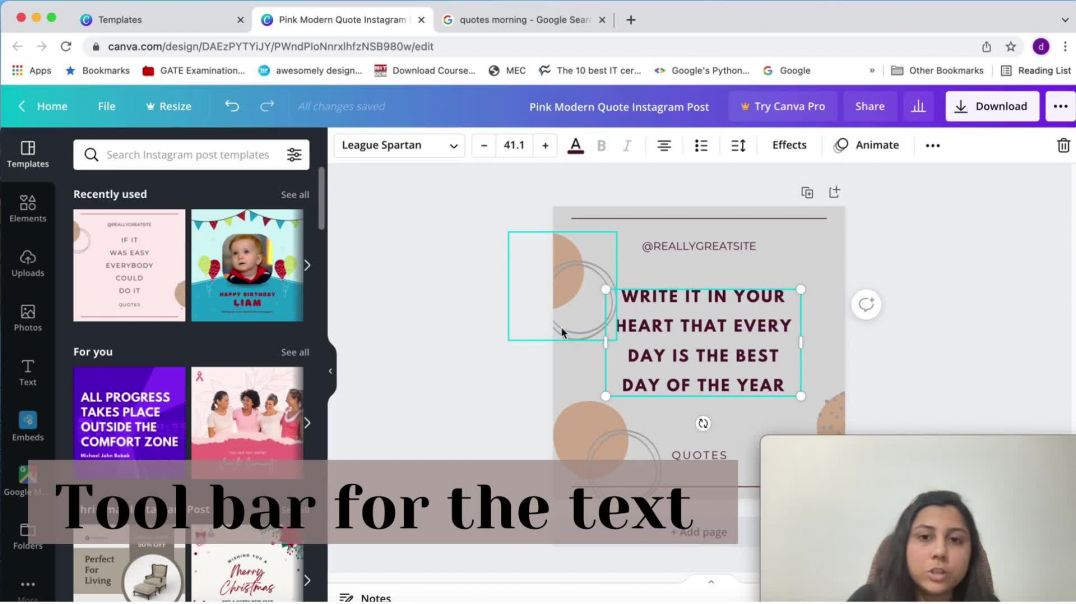This screenshot has width=1076, height=604.
Task: Select the pink If It Was Easy template
Action: (130, 266)
